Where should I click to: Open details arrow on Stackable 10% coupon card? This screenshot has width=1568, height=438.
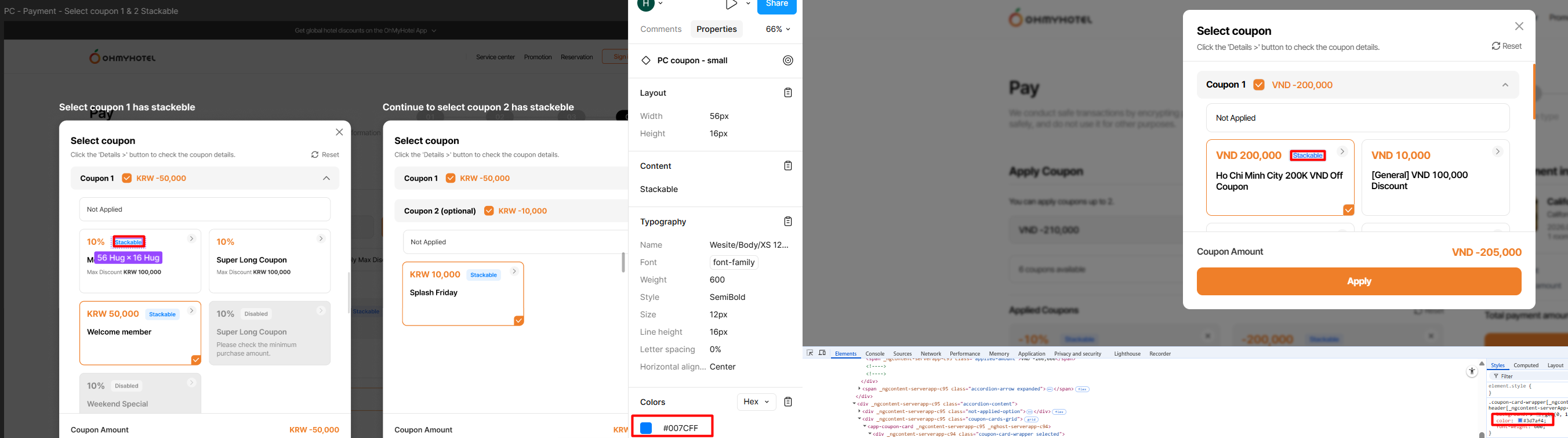(192, 239)
